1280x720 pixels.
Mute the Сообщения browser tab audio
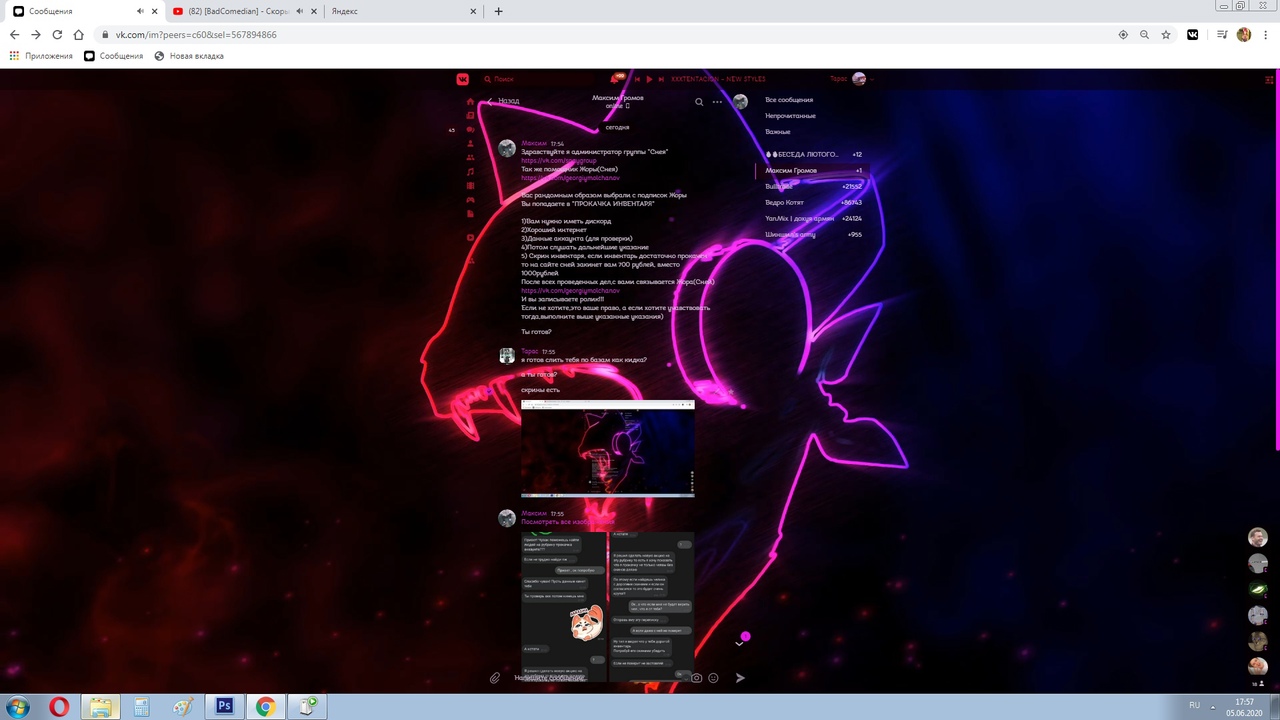[140, 12]
